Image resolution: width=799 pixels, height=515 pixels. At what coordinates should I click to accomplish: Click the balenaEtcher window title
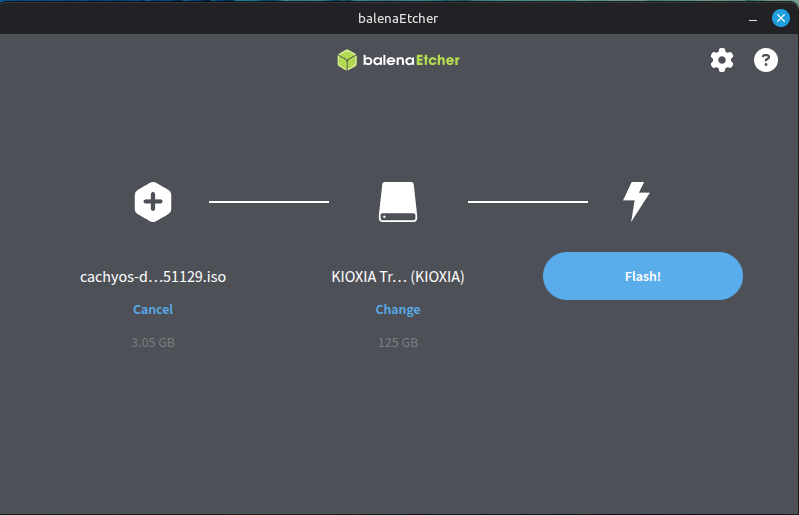click(x=398, y=18)
